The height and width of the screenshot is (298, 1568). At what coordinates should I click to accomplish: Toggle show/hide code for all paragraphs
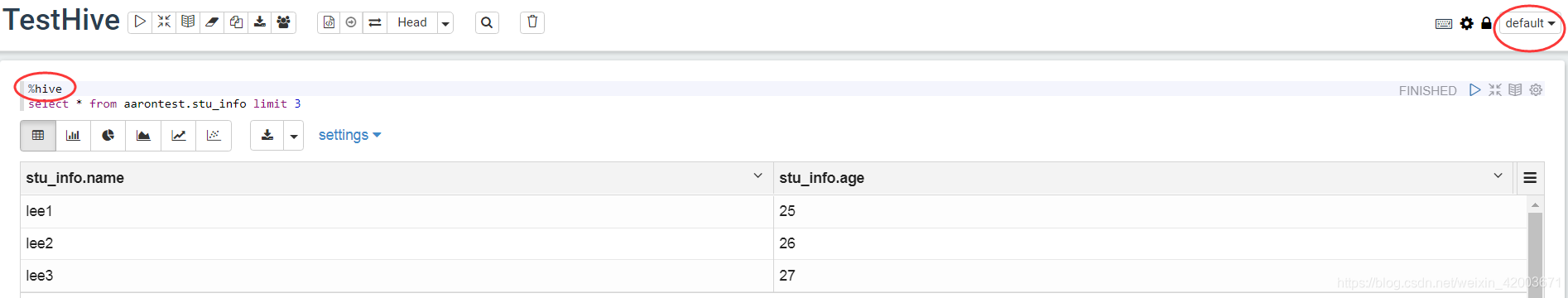point(164,22)
